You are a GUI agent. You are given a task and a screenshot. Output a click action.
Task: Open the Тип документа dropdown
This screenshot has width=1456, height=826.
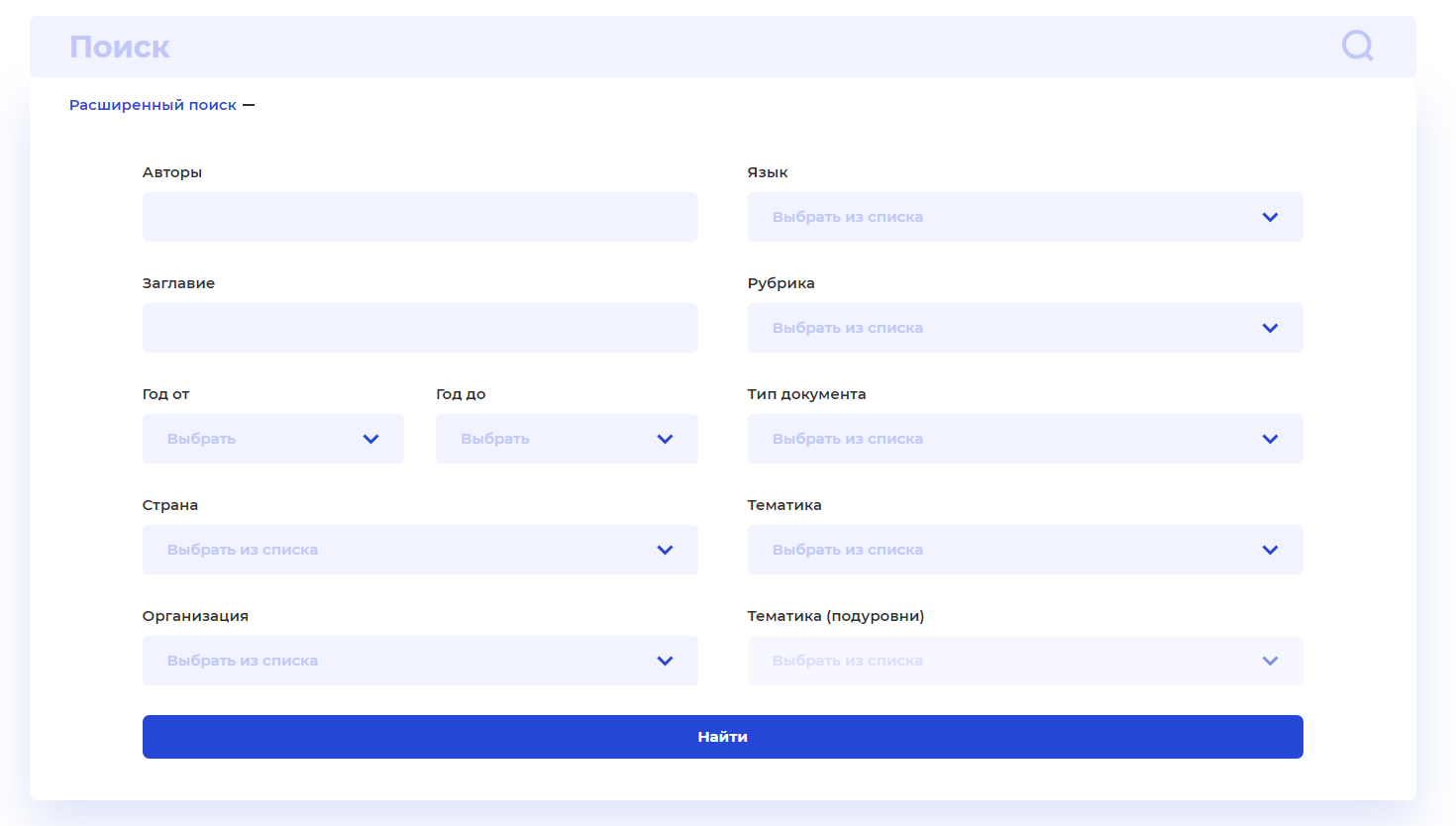click(1024, 439)
